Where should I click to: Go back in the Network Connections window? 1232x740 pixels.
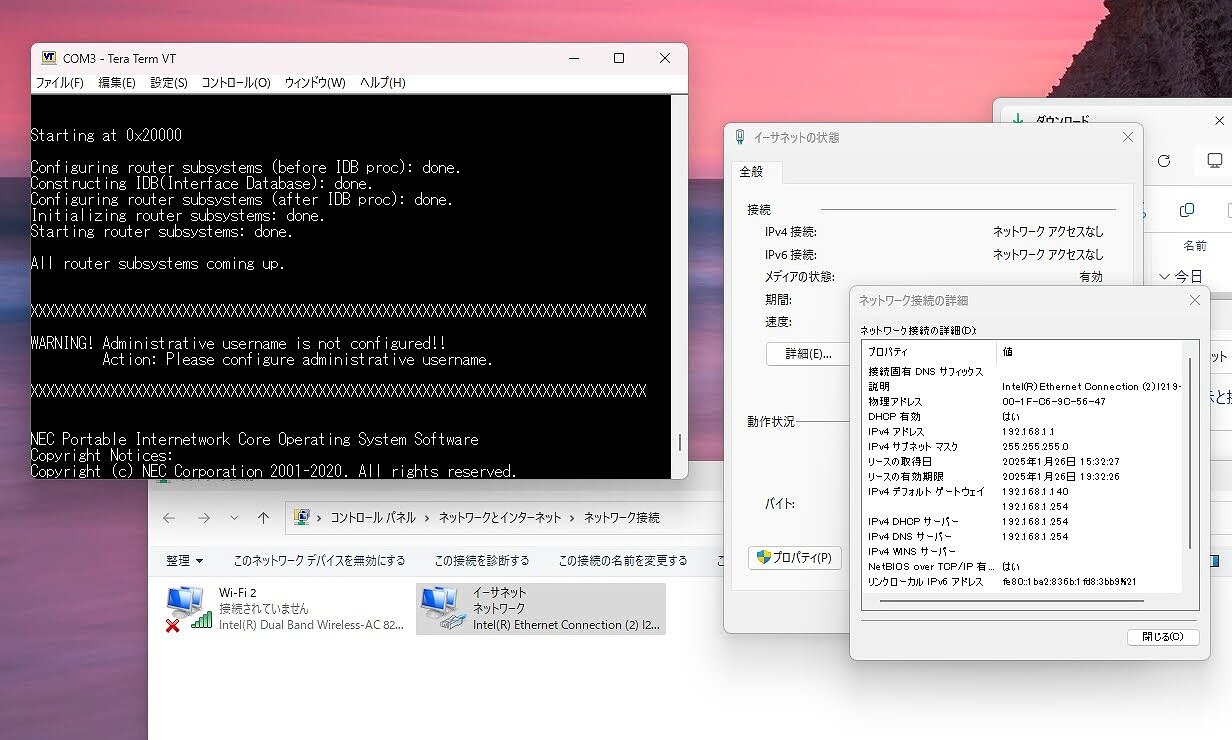coord(169,518)
